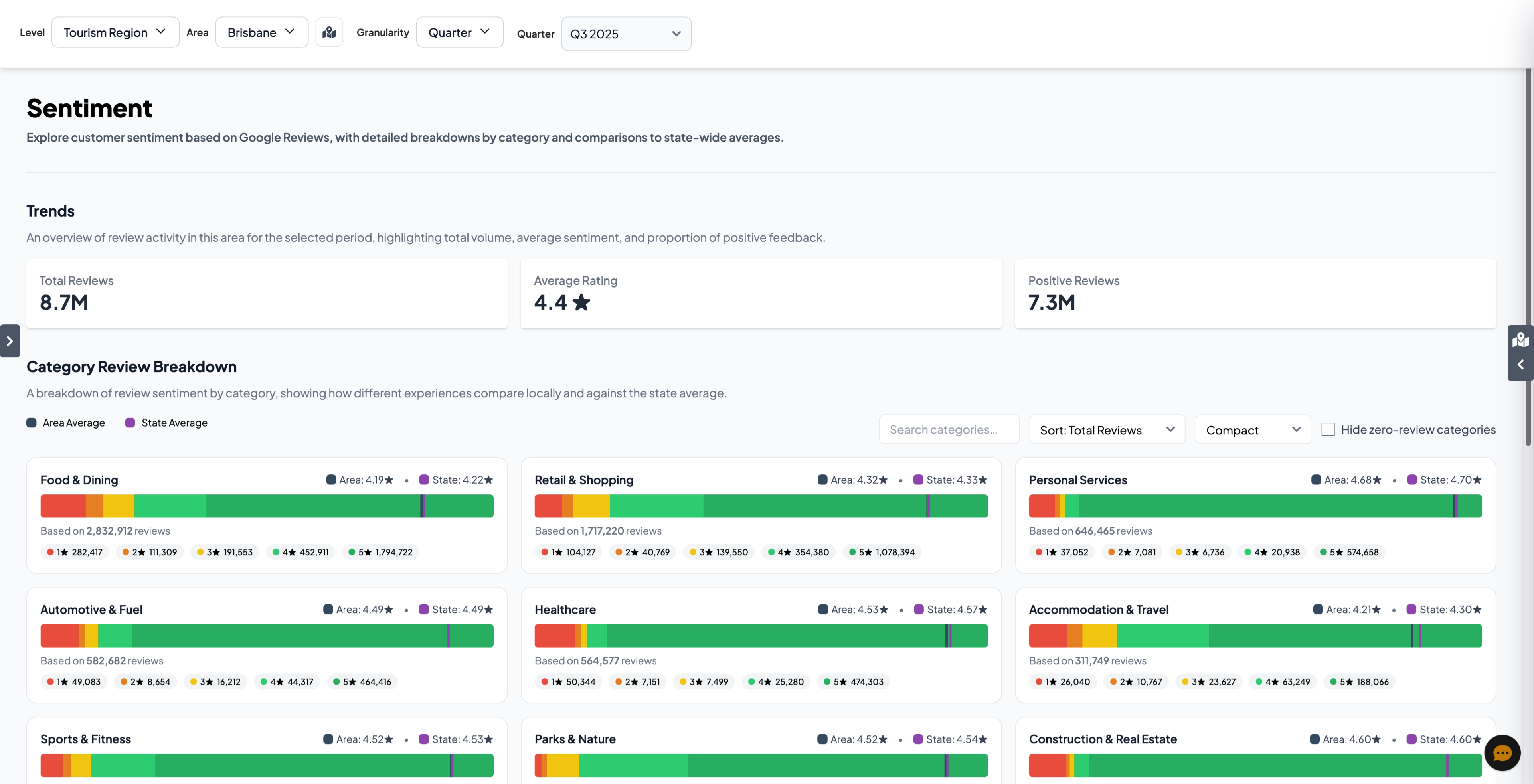Click the Average Rating star icon
The width and height of the screenshot is (1534, 784).
(x=581, y=302)
